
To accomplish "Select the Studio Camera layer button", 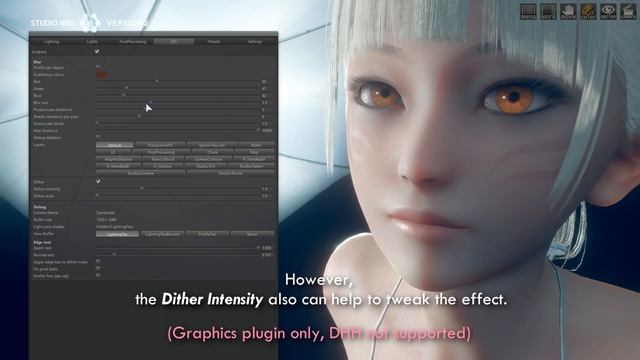I will tap(141, 173).
